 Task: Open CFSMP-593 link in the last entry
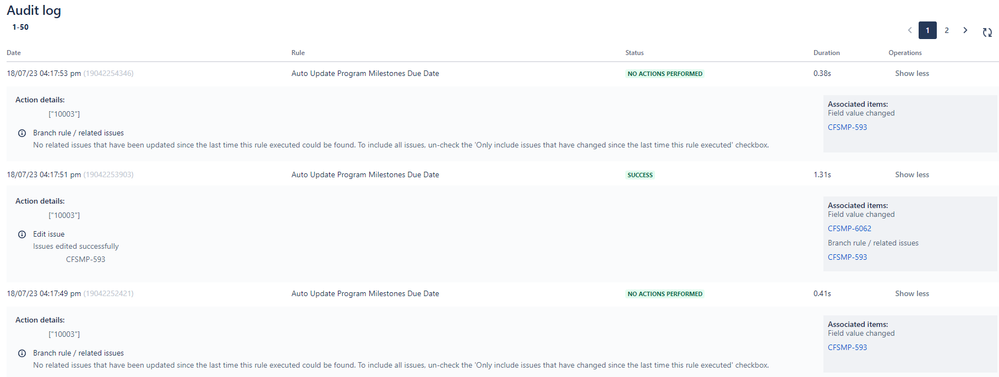click(847, 348)
